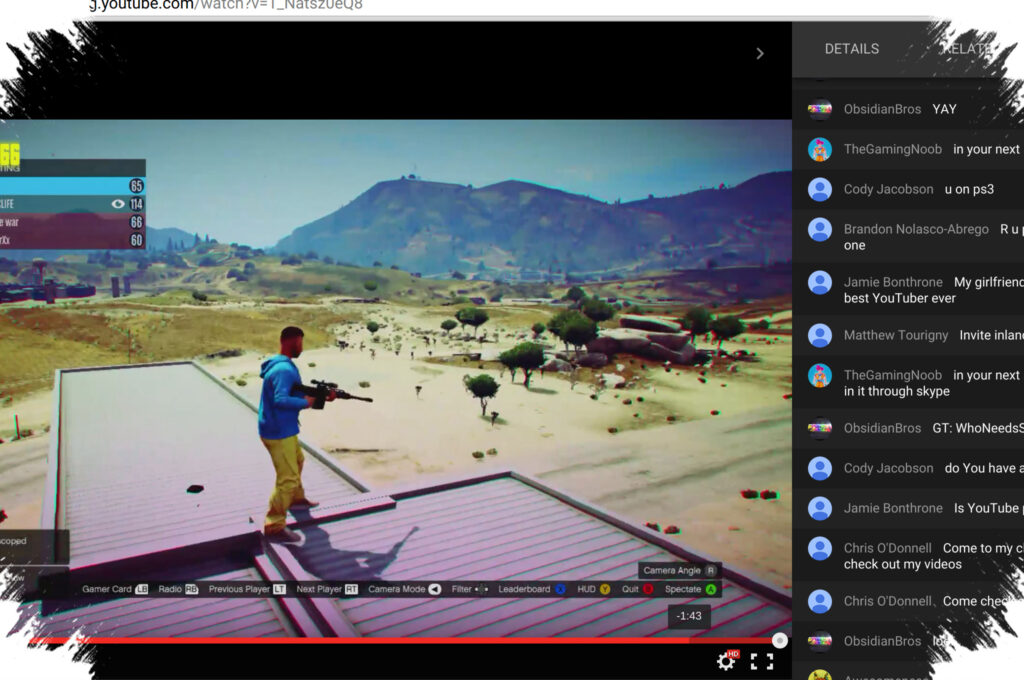This screenshot has width=1024, height=680.
Task: Open Brandon Nolasco-Abrego username link
Action: pos(916,229)
